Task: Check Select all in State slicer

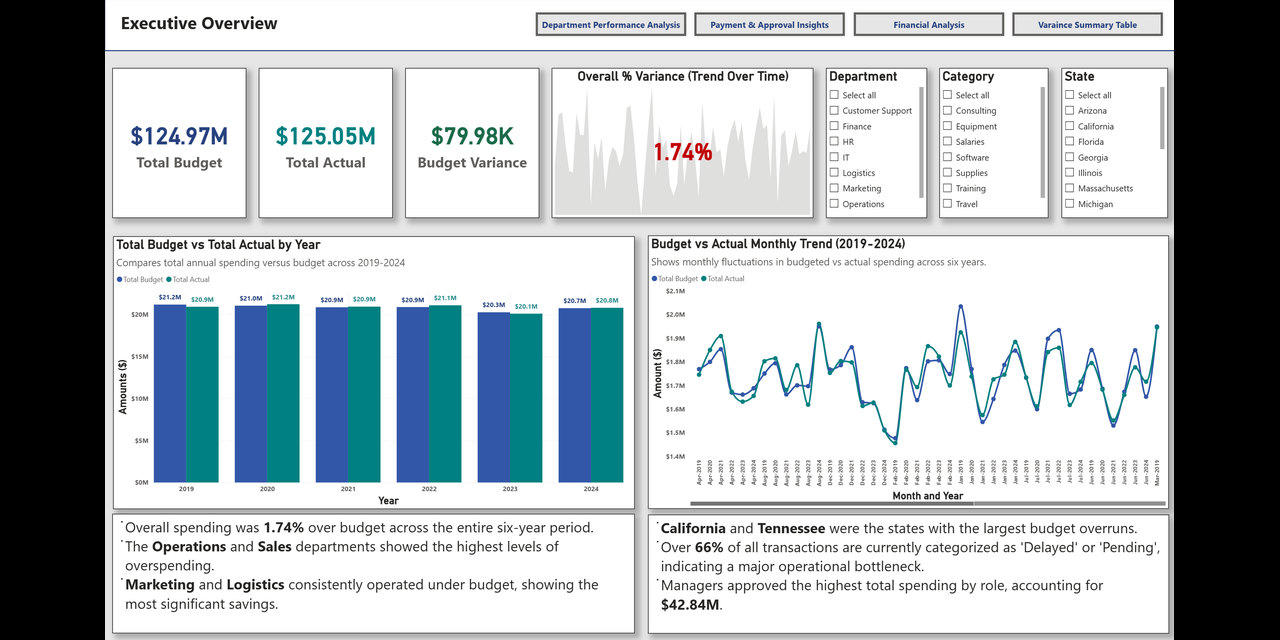Action: click(1069, 95)
